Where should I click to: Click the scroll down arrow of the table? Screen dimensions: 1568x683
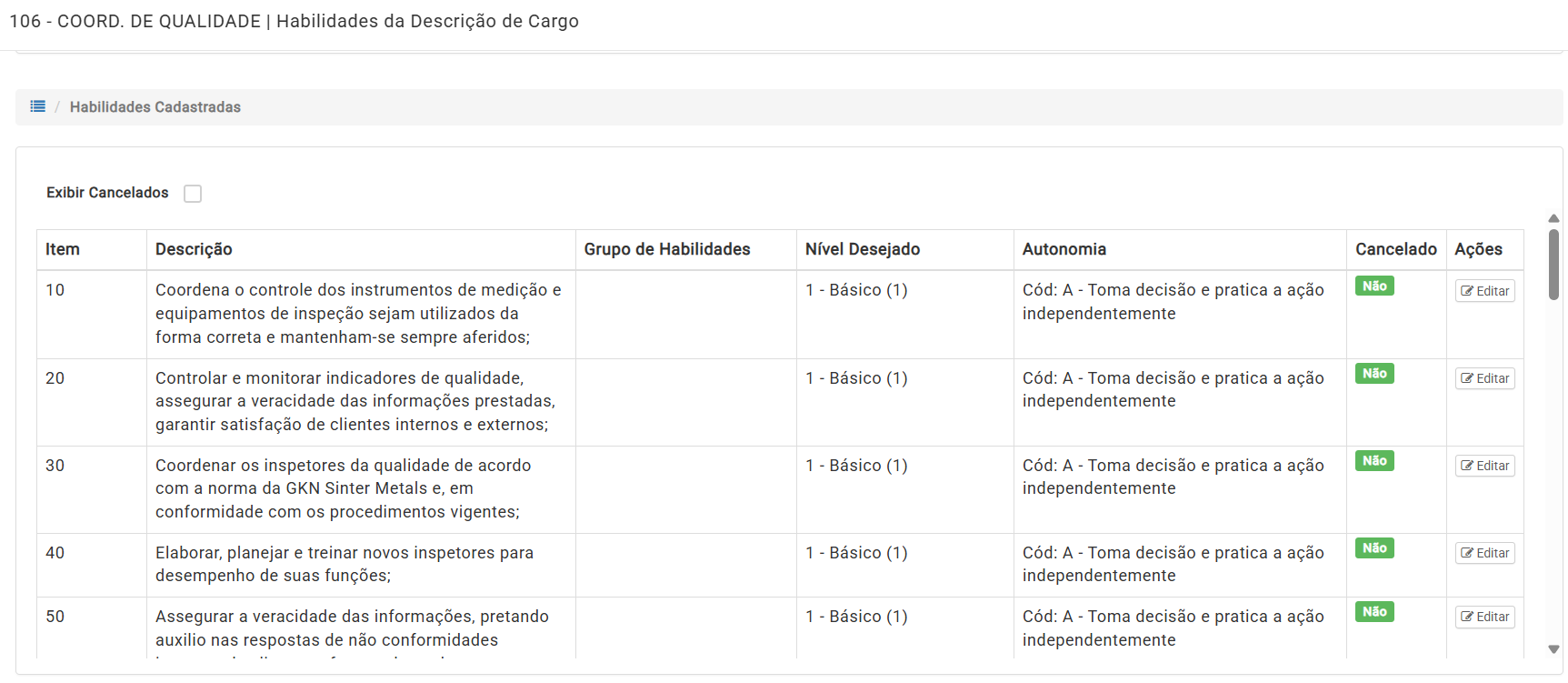point(1553,649)
